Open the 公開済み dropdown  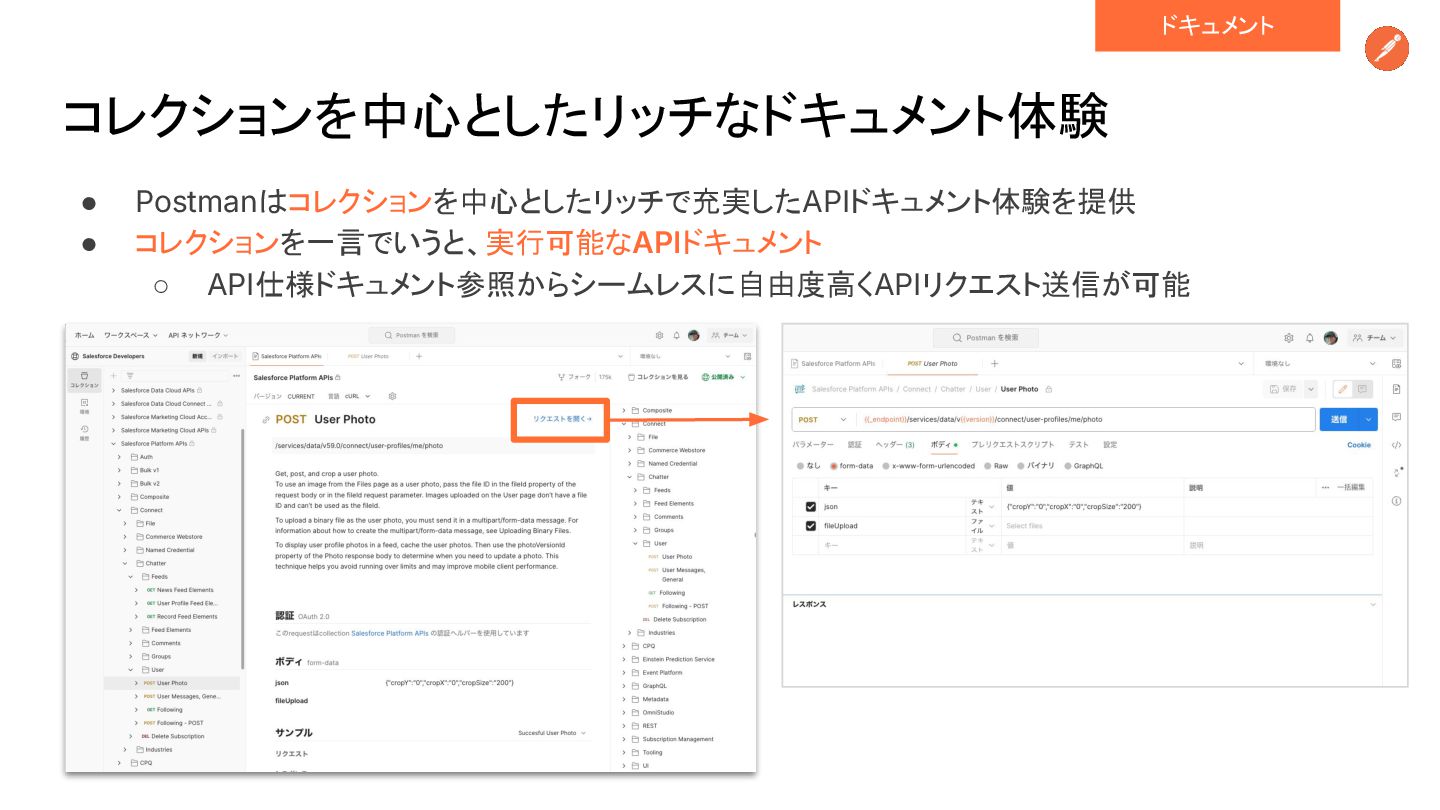point(724,377)
